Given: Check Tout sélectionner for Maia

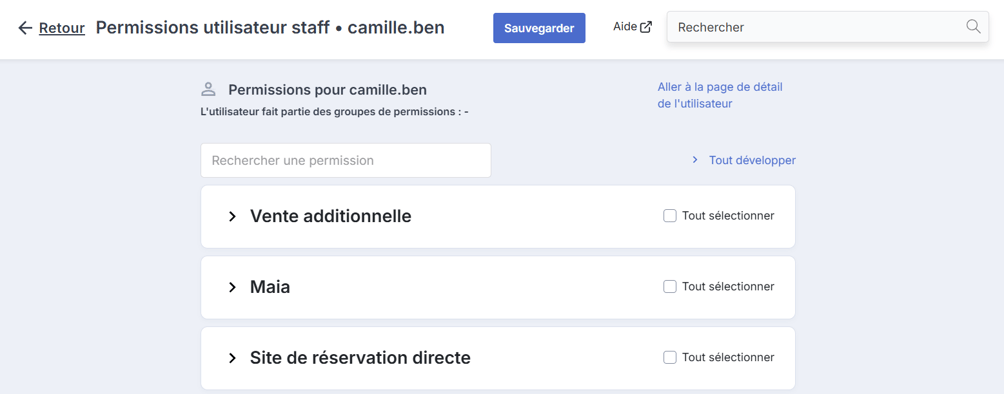Looking at the screenshot, I should pyautogui.click(x=670, y=286).
